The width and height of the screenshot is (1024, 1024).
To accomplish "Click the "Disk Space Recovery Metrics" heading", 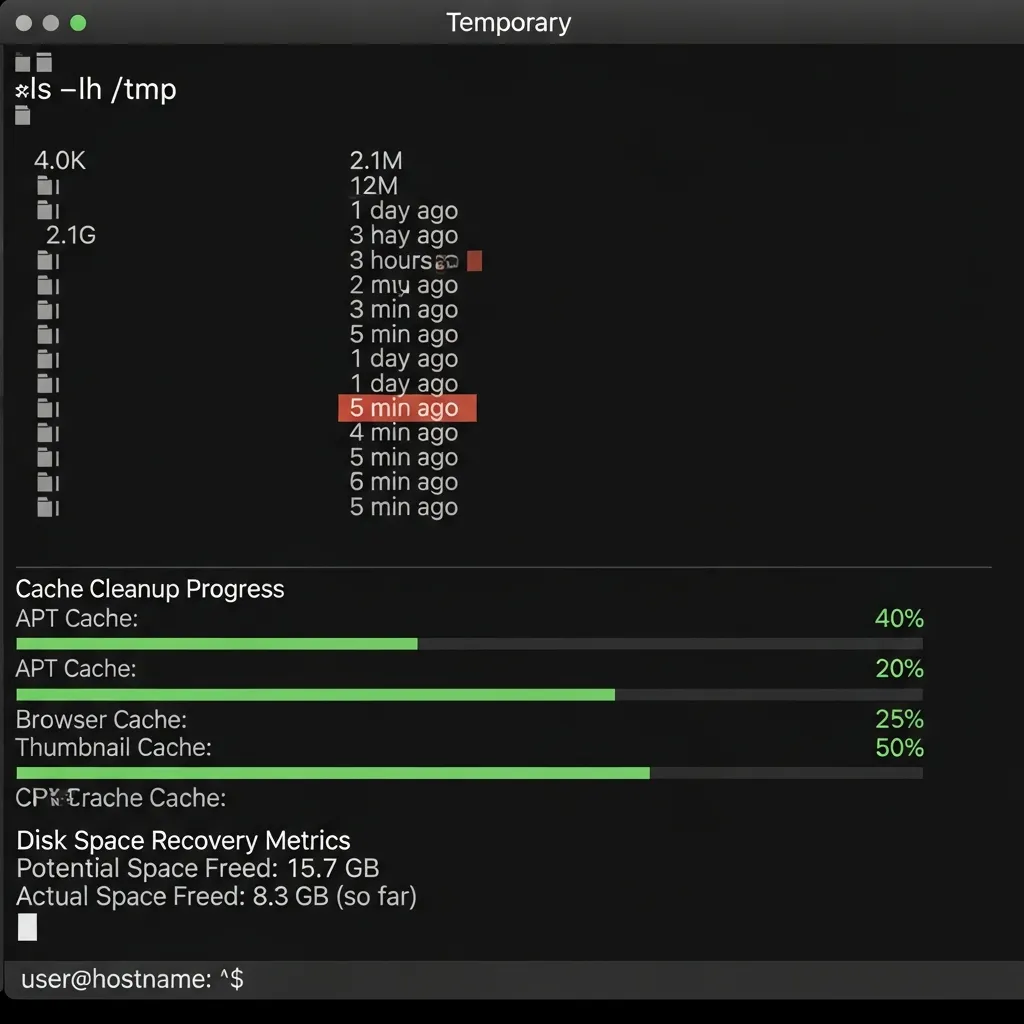I will pyautogui.click(x=182, y=840).
